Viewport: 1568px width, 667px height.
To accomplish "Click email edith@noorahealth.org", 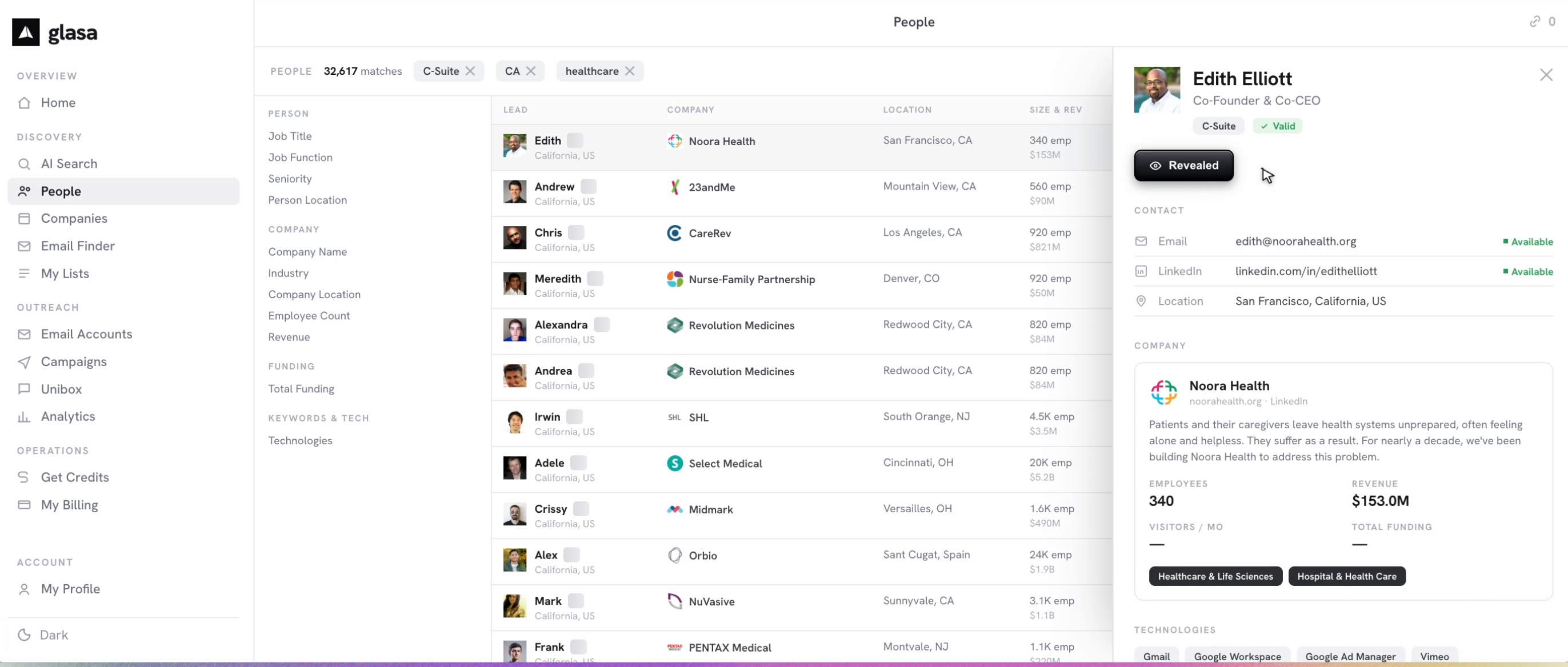I will 1295,242.
